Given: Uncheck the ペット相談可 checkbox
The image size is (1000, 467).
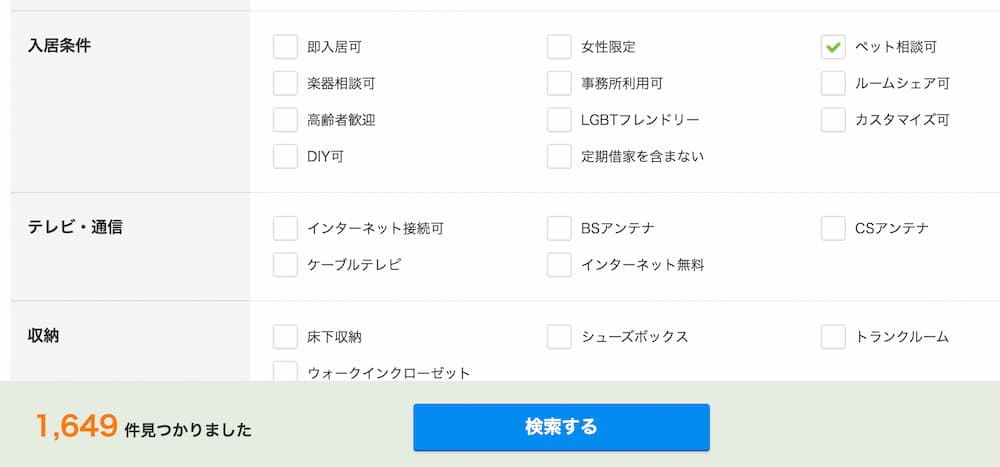Looking at the screenshot, I should 833,47.
